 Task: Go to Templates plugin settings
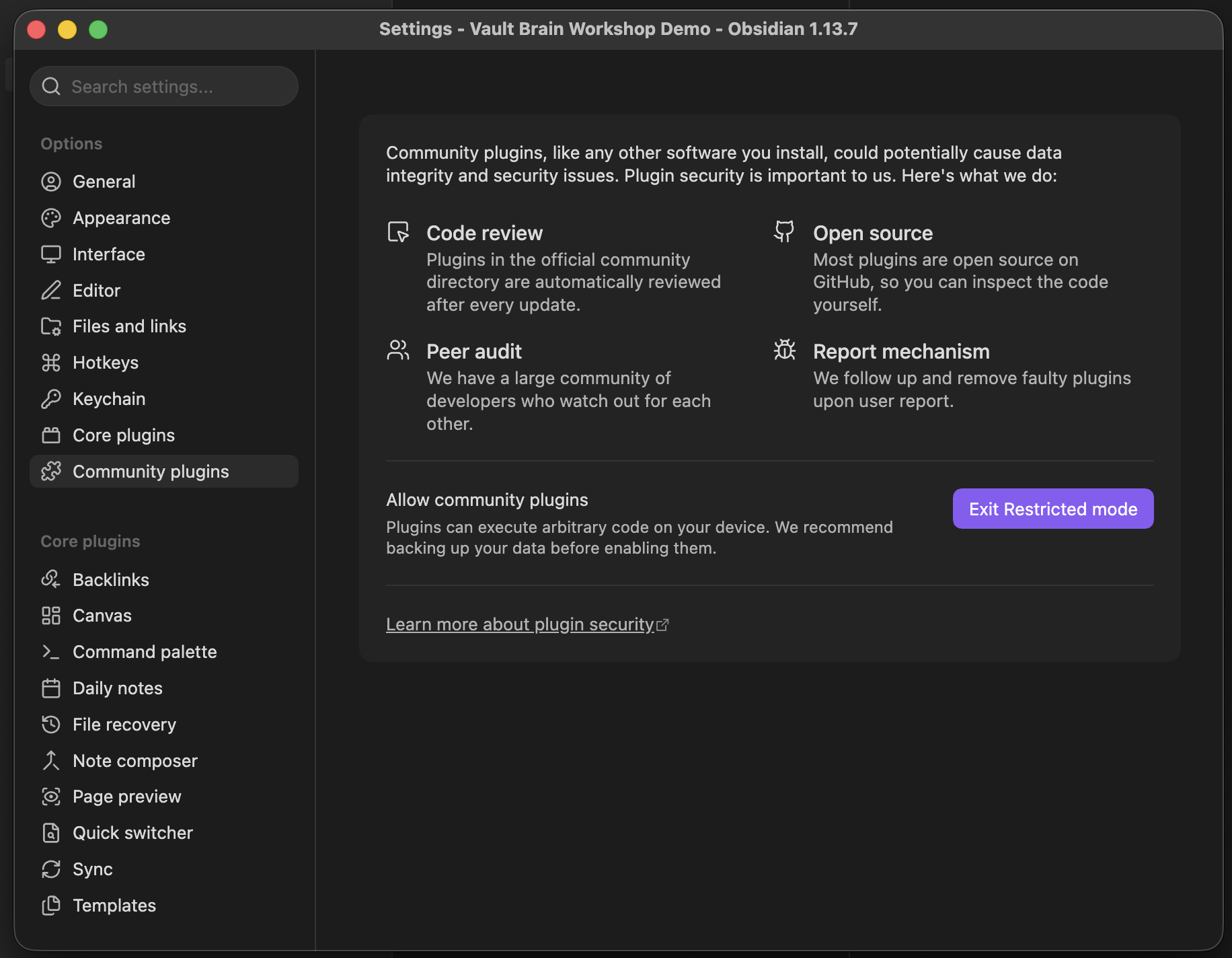click(164, 906)
